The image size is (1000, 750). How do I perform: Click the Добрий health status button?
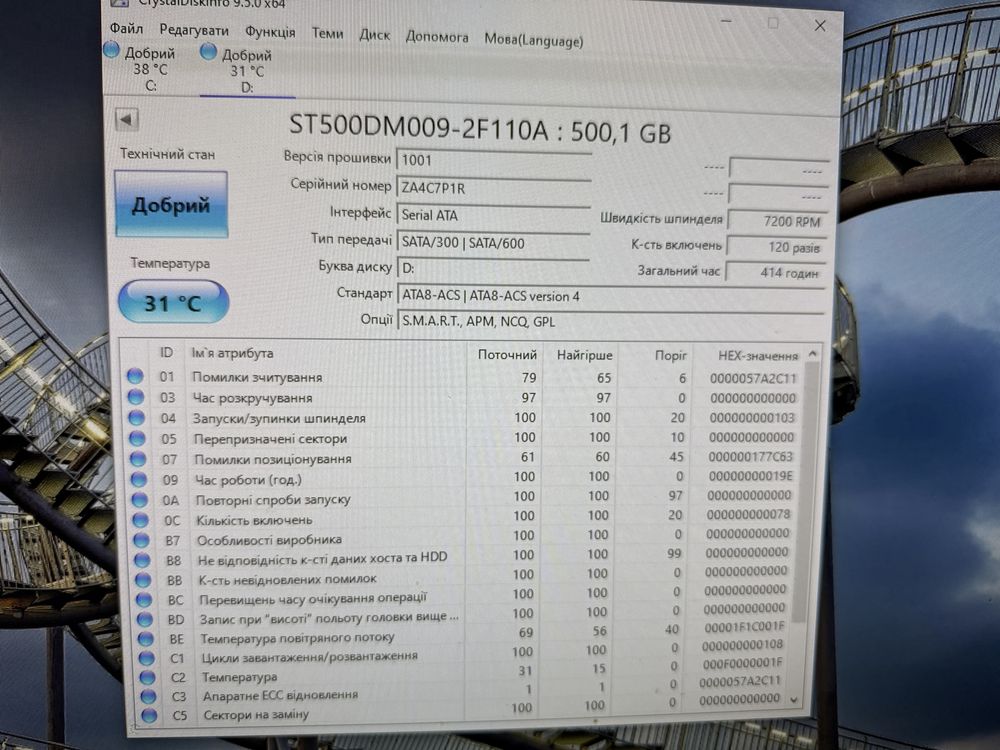pos(171,205)
